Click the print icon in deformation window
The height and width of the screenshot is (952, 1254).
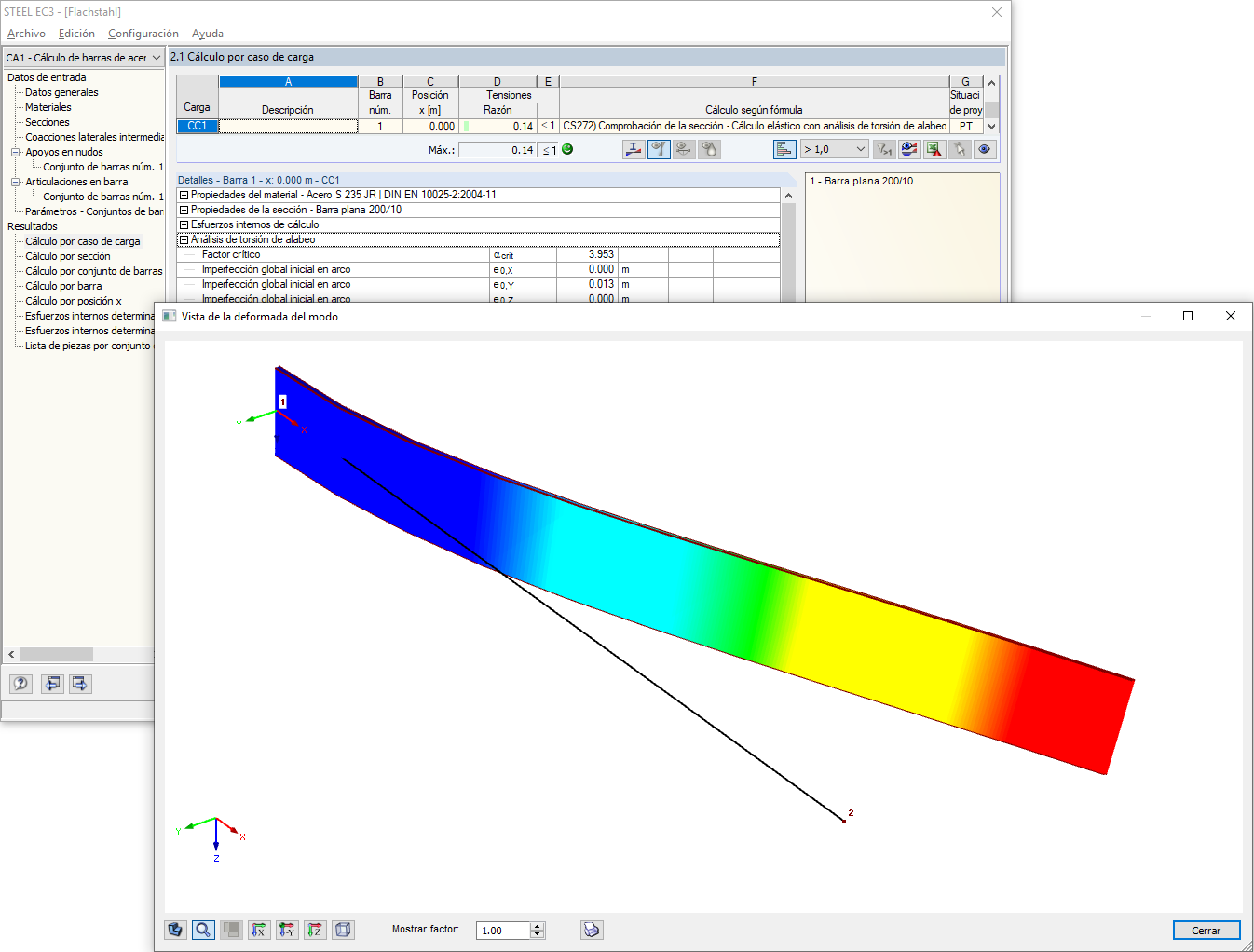(x=591, y=930)
